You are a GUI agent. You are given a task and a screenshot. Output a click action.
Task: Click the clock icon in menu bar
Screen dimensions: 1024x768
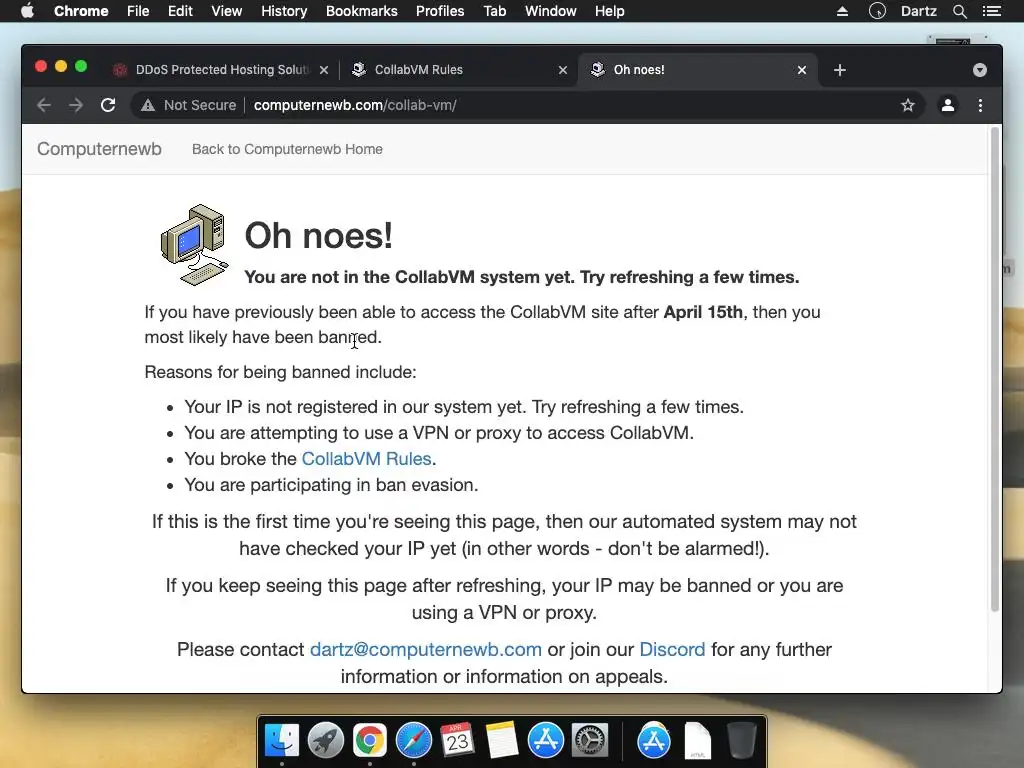tap(877, 11)
